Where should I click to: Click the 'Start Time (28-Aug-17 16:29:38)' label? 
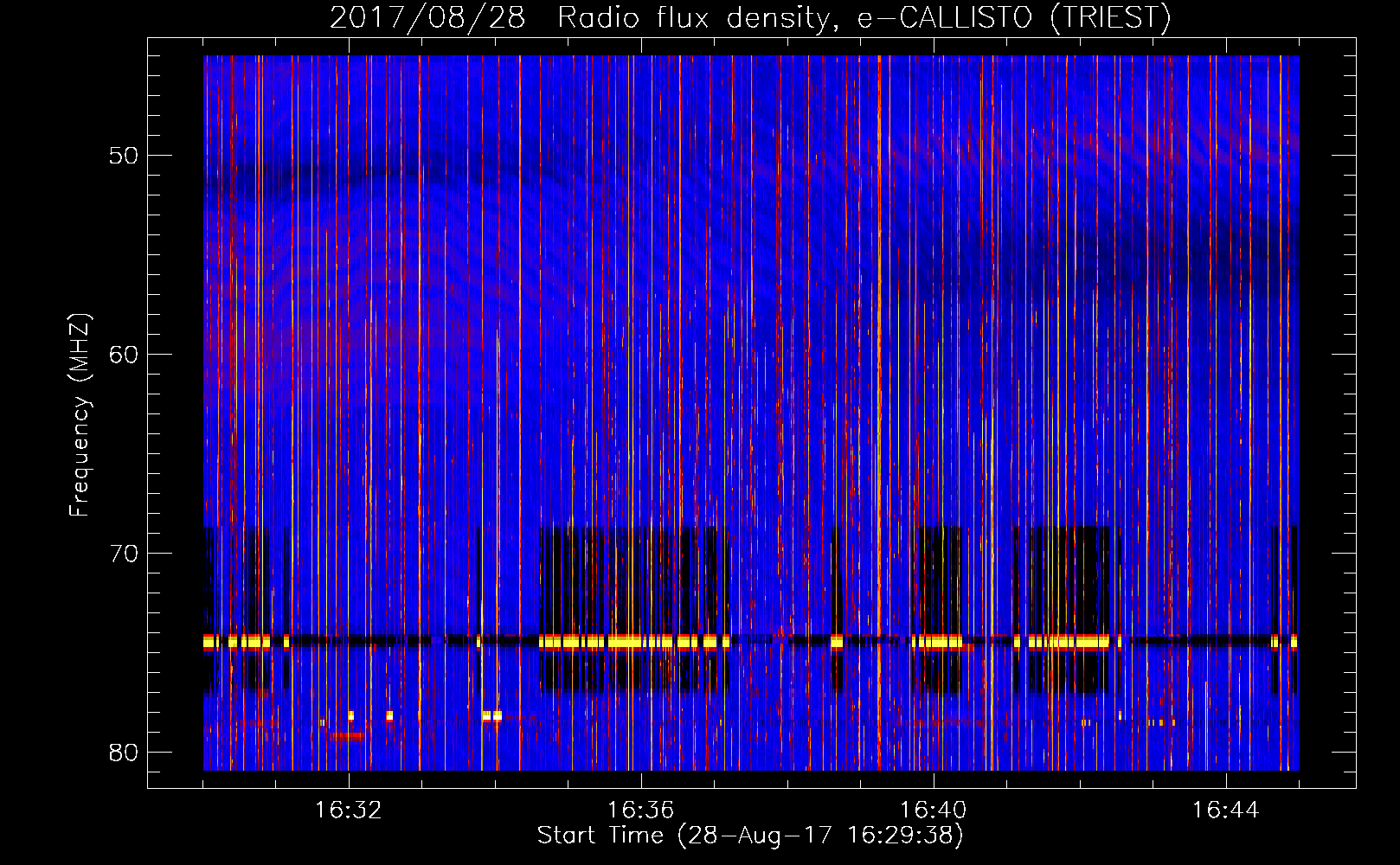click(750, 836)
